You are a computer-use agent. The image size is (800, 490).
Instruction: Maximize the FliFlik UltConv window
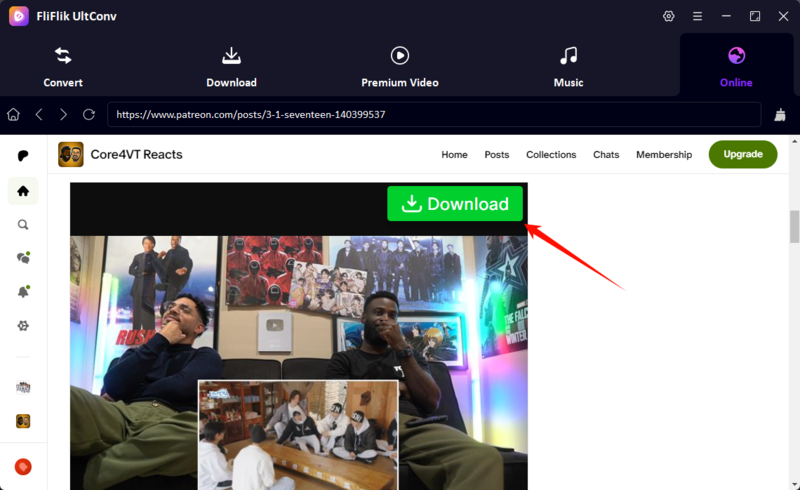click(755, 16)
